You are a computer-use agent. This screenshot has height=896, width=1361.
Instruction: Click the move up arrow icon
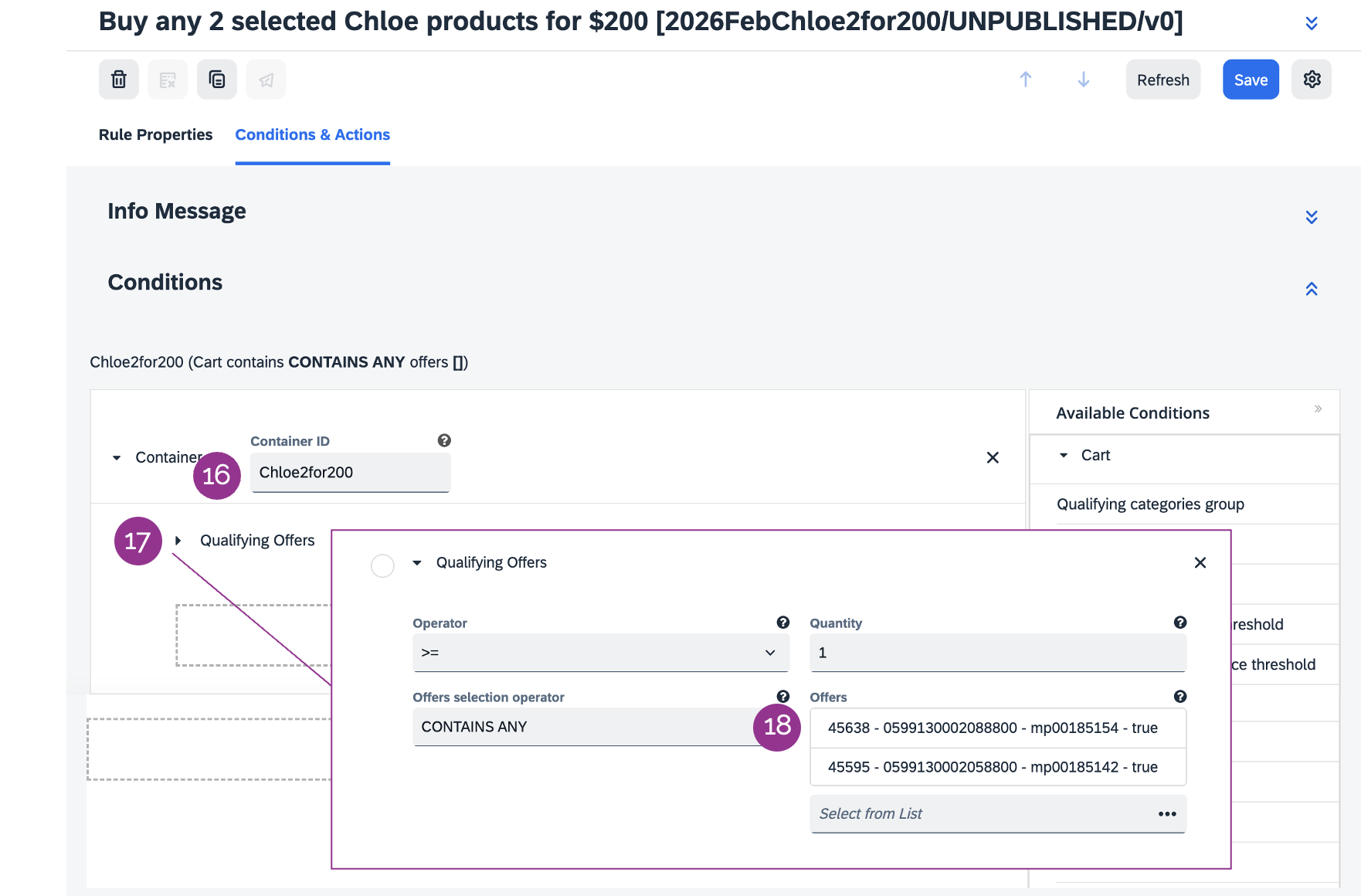click(1026, 80)
